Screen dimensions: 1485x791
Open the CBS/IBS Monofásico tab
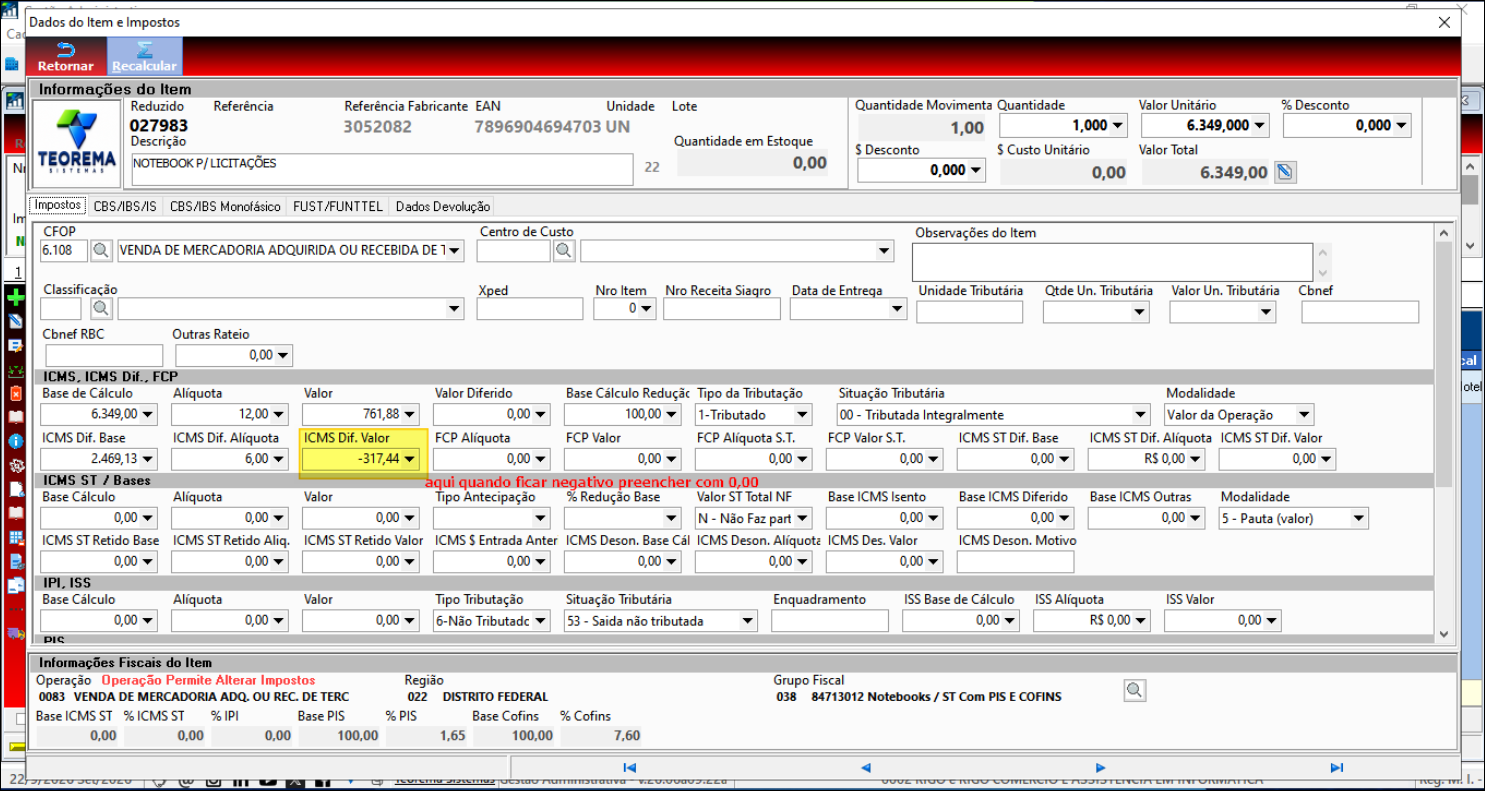pos(225,206)
